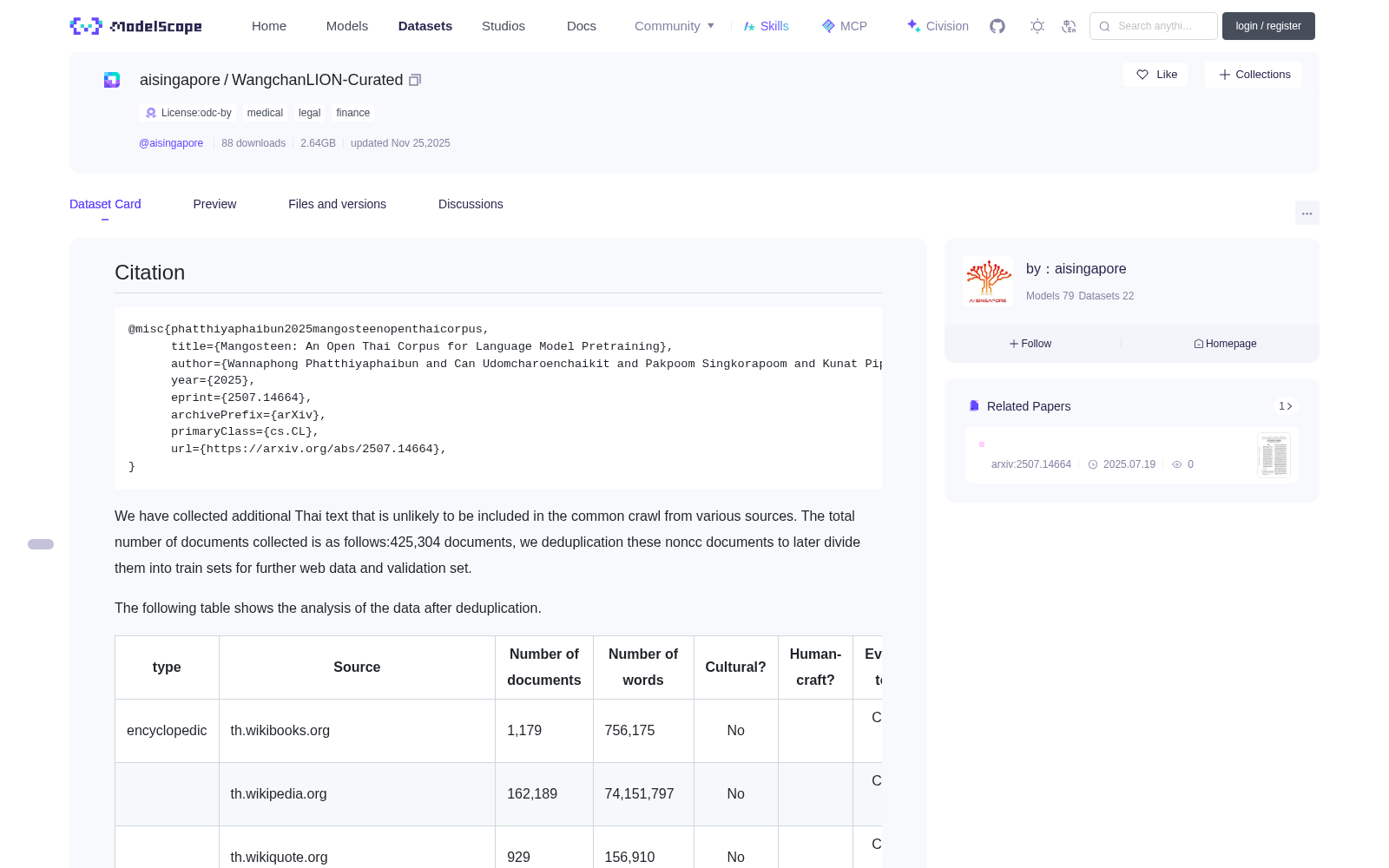Click the medical tag
1389x868 pixels.
click(x=265, y=113)
